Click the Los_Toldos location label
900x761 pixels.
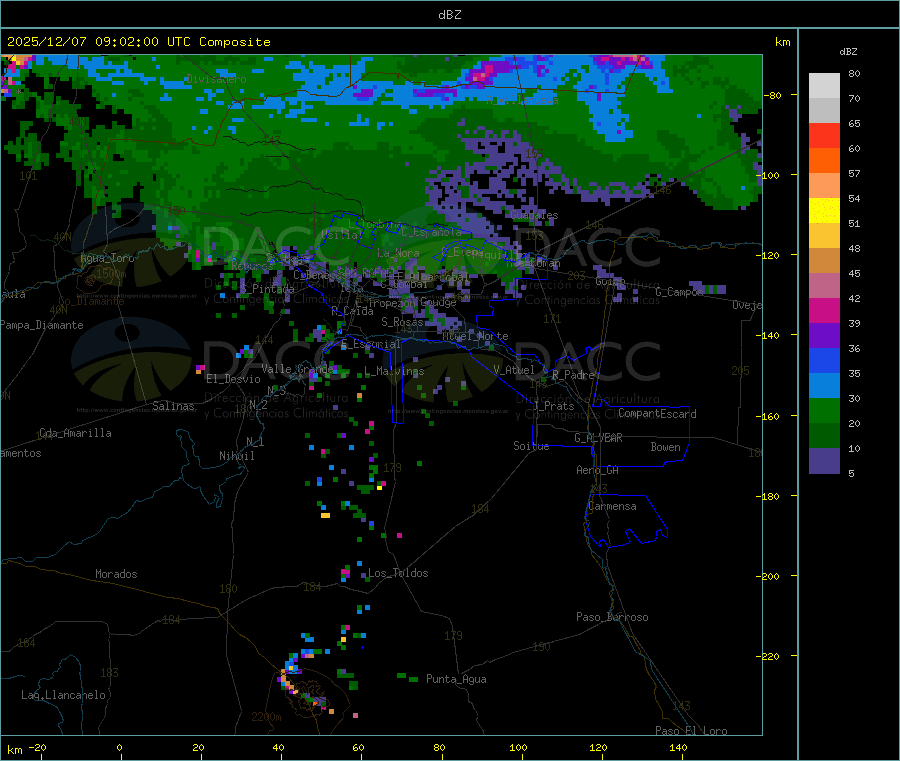[x=398, y=573]
